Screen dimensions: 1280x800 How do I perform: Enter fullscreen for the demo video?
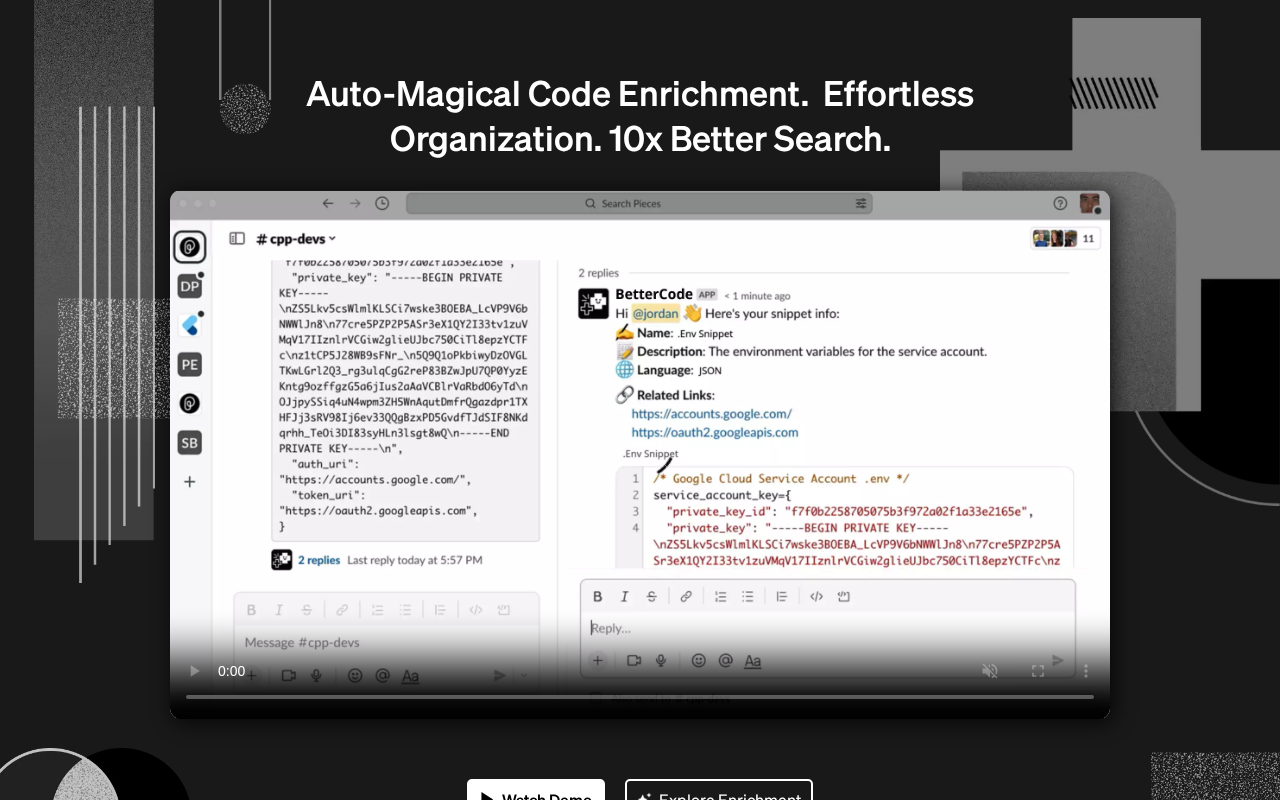1038,671
